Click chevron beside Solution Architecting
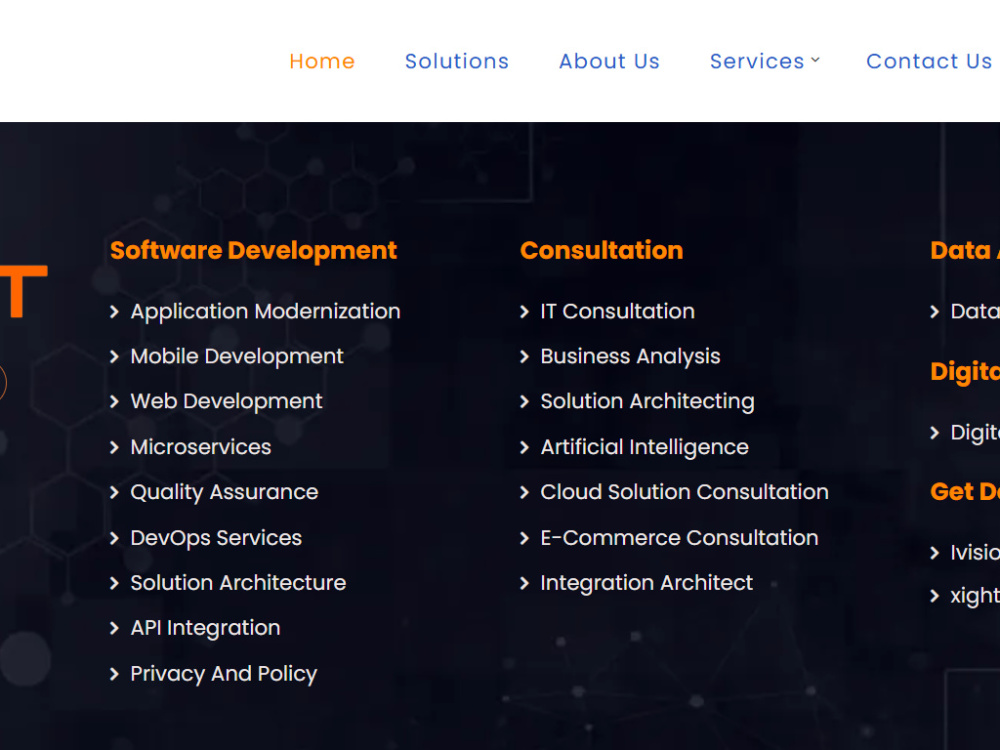The image size is (1000, 750). coord(524,402)
